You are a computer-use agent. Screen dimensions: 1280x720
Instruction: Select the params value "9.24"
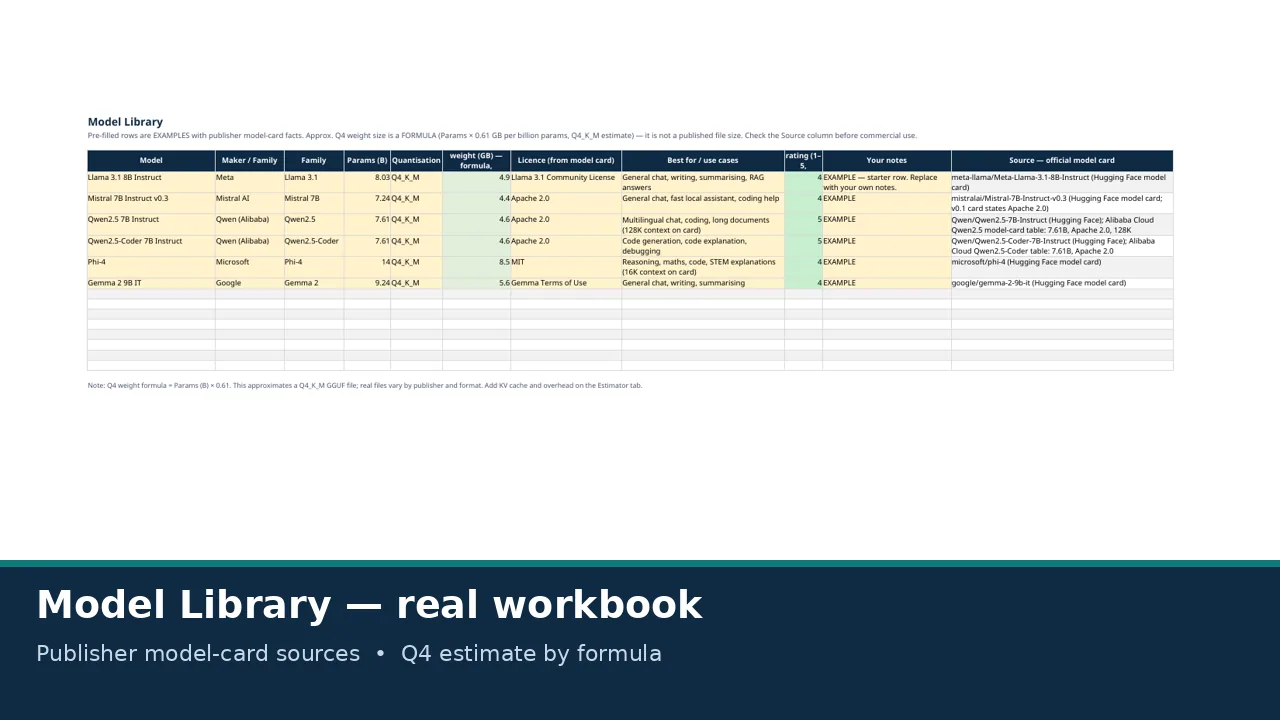(367, 283)
